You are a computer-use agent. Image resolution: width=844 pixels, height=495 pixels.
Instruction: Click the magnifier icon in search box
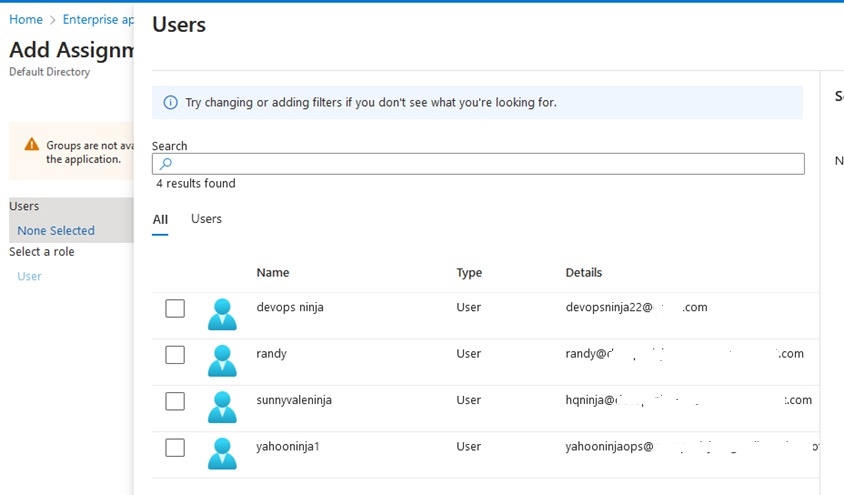(x=166, y=164)
